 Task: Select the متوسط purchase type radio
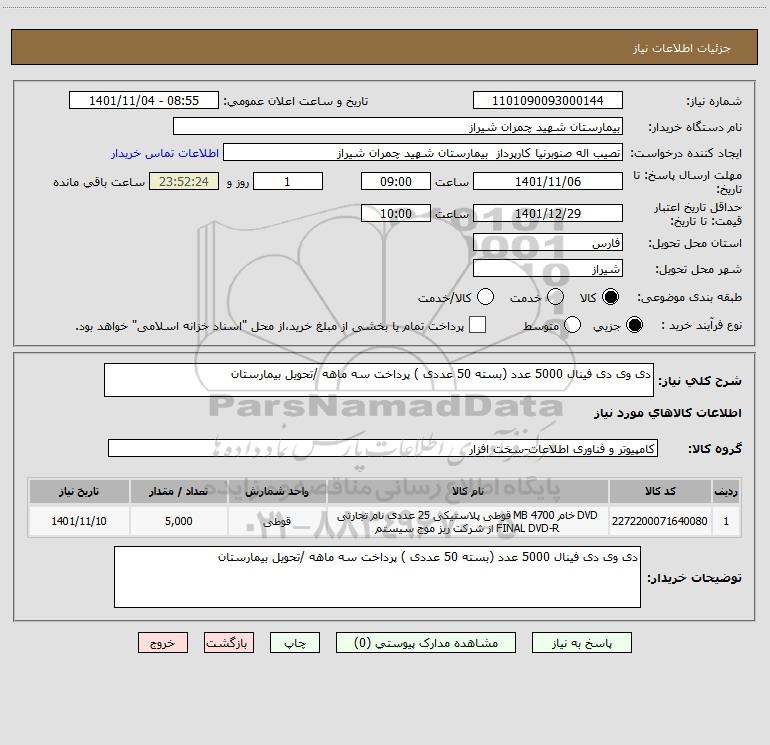[572, 325]
